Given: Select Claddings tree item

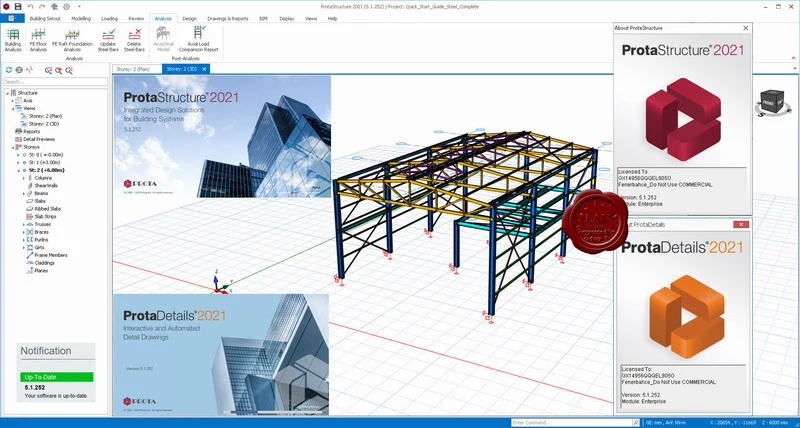Looking at the screenshot, I should coord(44,263).
